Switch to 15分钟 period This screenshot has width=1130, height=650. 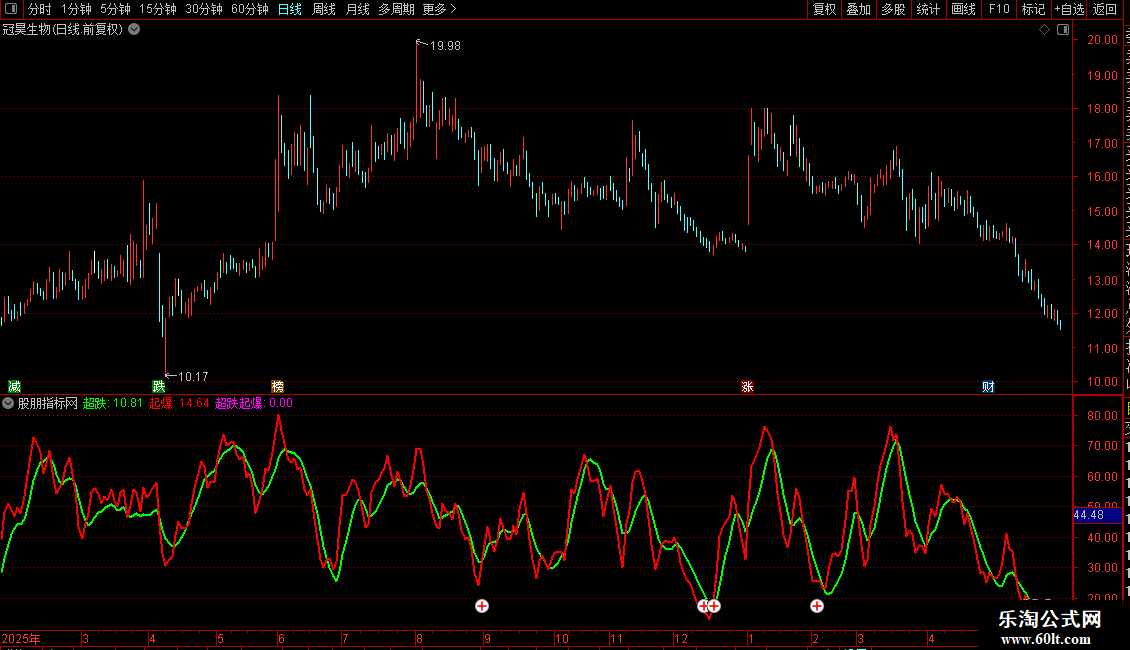[157, 9]
